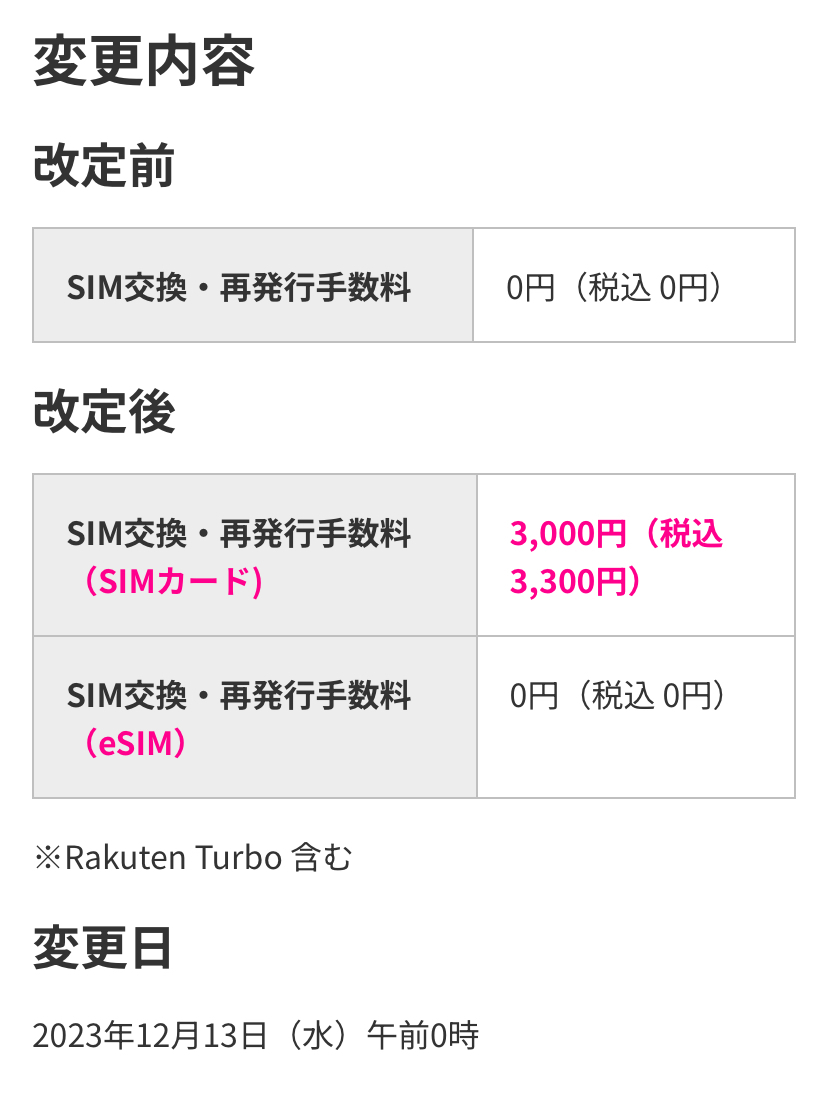This screenshot has height=1099, width=828.
Task: Click the leading 0円 in the 改定前 table
Action: (529, 289)
